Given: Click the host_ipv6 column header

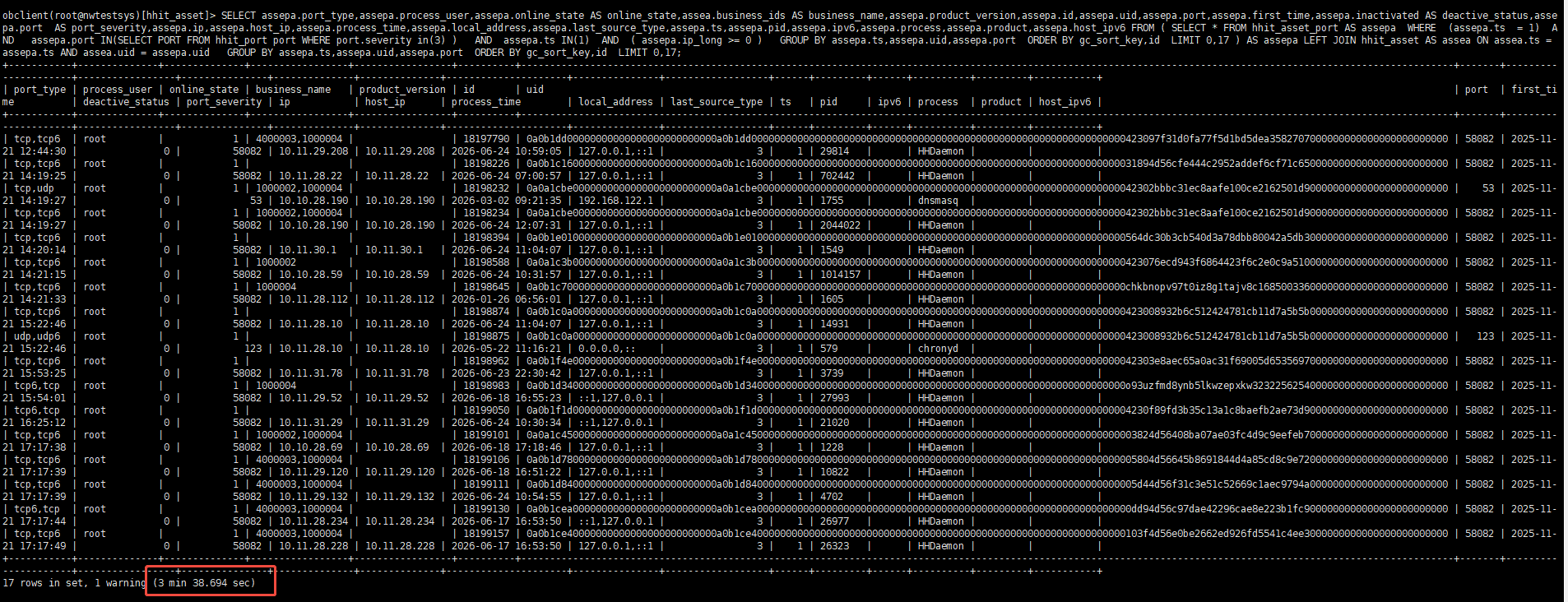Looking at the screenshot, I should 1065,102.
